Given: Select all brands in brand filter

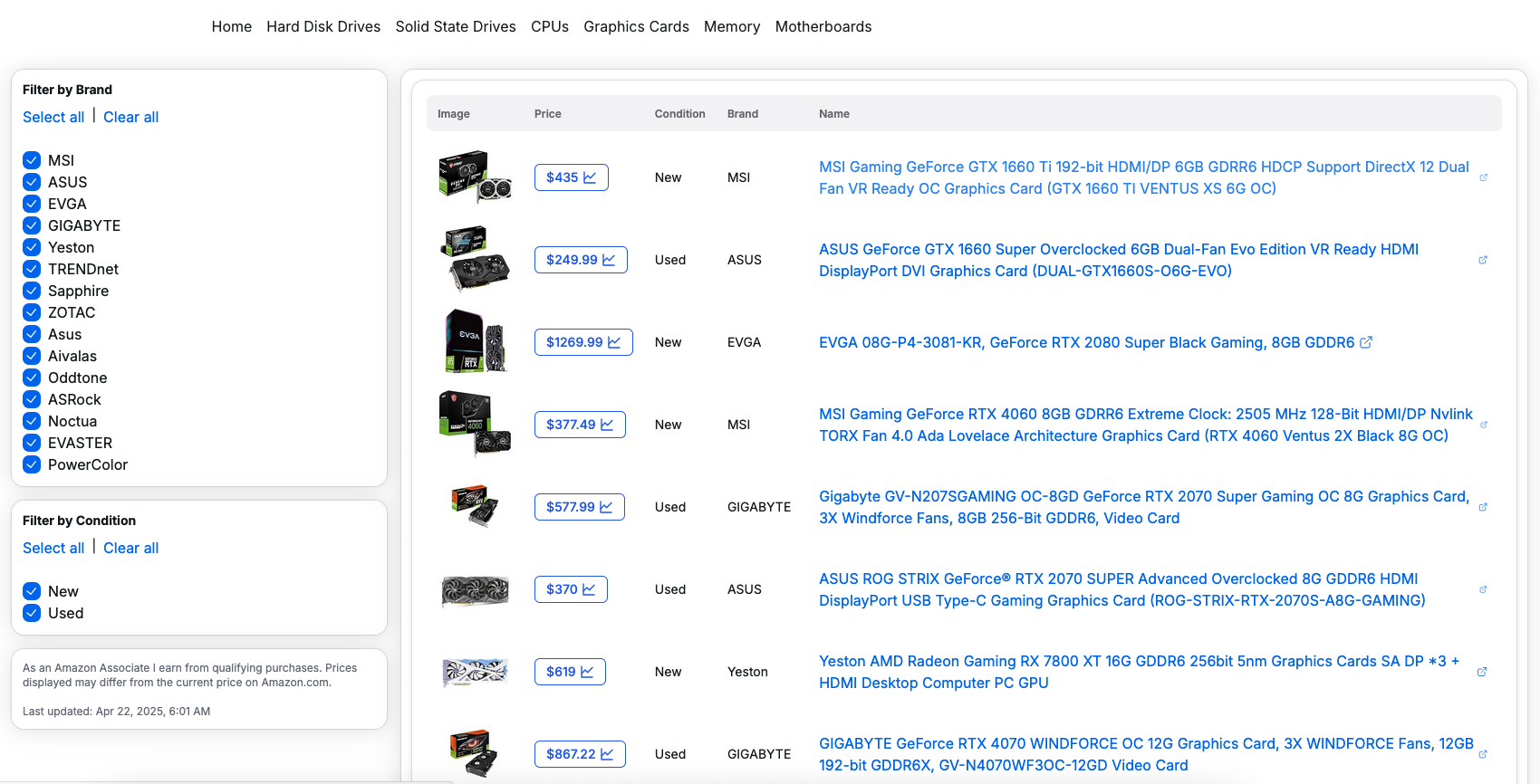Looking at the screenshot, I should 53,117.
